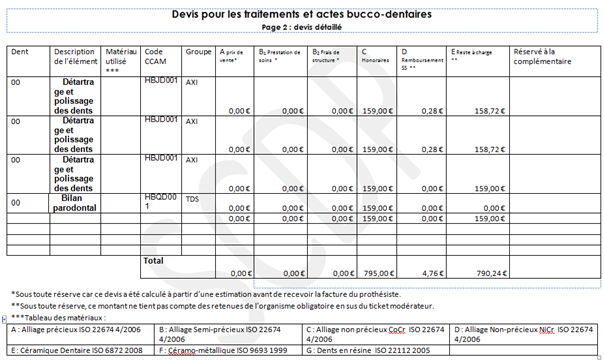This screenshot has width=604, height=361.
Task: Click the HBQD001 code cell
Action: (161, 203)
